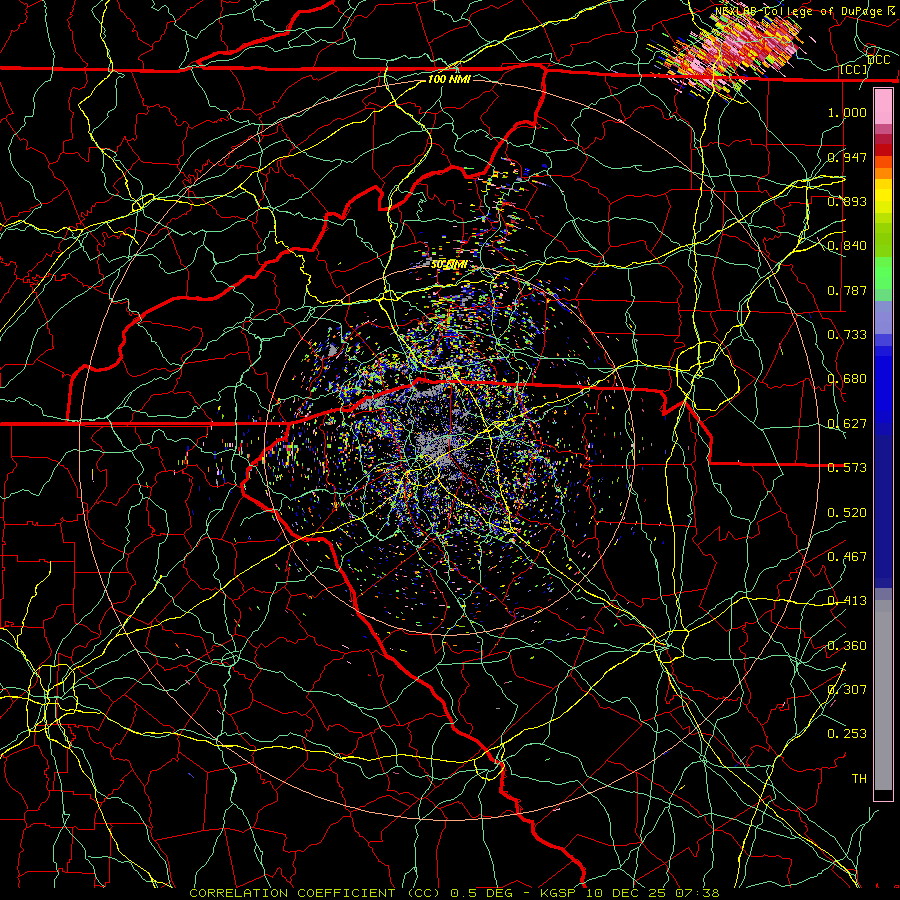This screenshot has height=900, width=900.
Task: Select the 0.520 legend value
Action: (847, 513)
